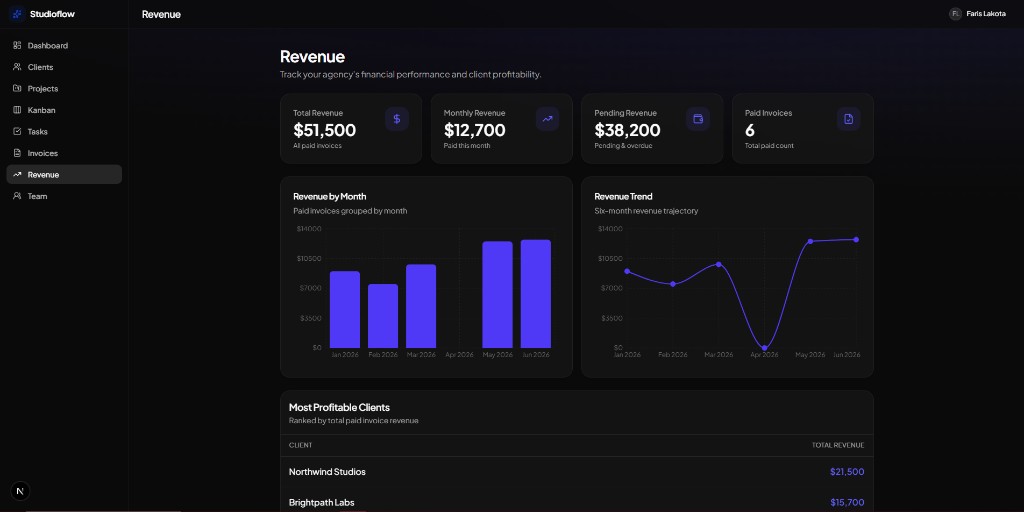The image size is (1024, 512).
Task: Open Dashboard from the sidebar
Action: click(64, 46)
